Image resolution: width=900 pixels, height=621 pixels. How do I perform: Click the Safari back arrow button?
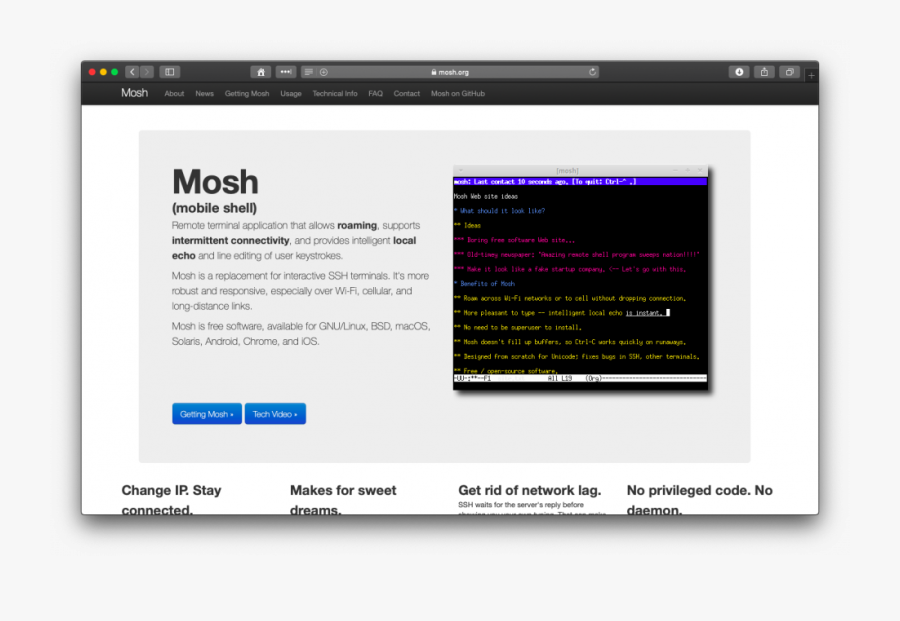tap(133, 72)
